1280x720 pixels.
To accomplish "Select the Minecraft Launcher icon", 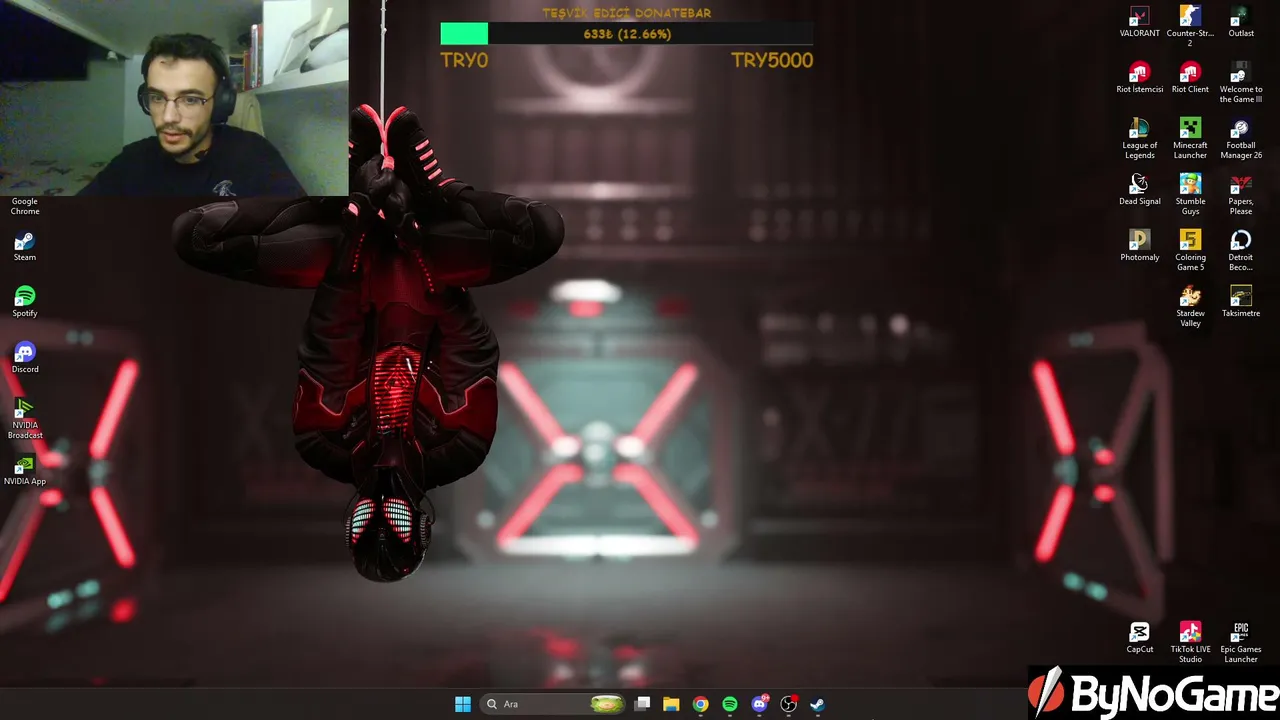I will tap(1190, 138).
